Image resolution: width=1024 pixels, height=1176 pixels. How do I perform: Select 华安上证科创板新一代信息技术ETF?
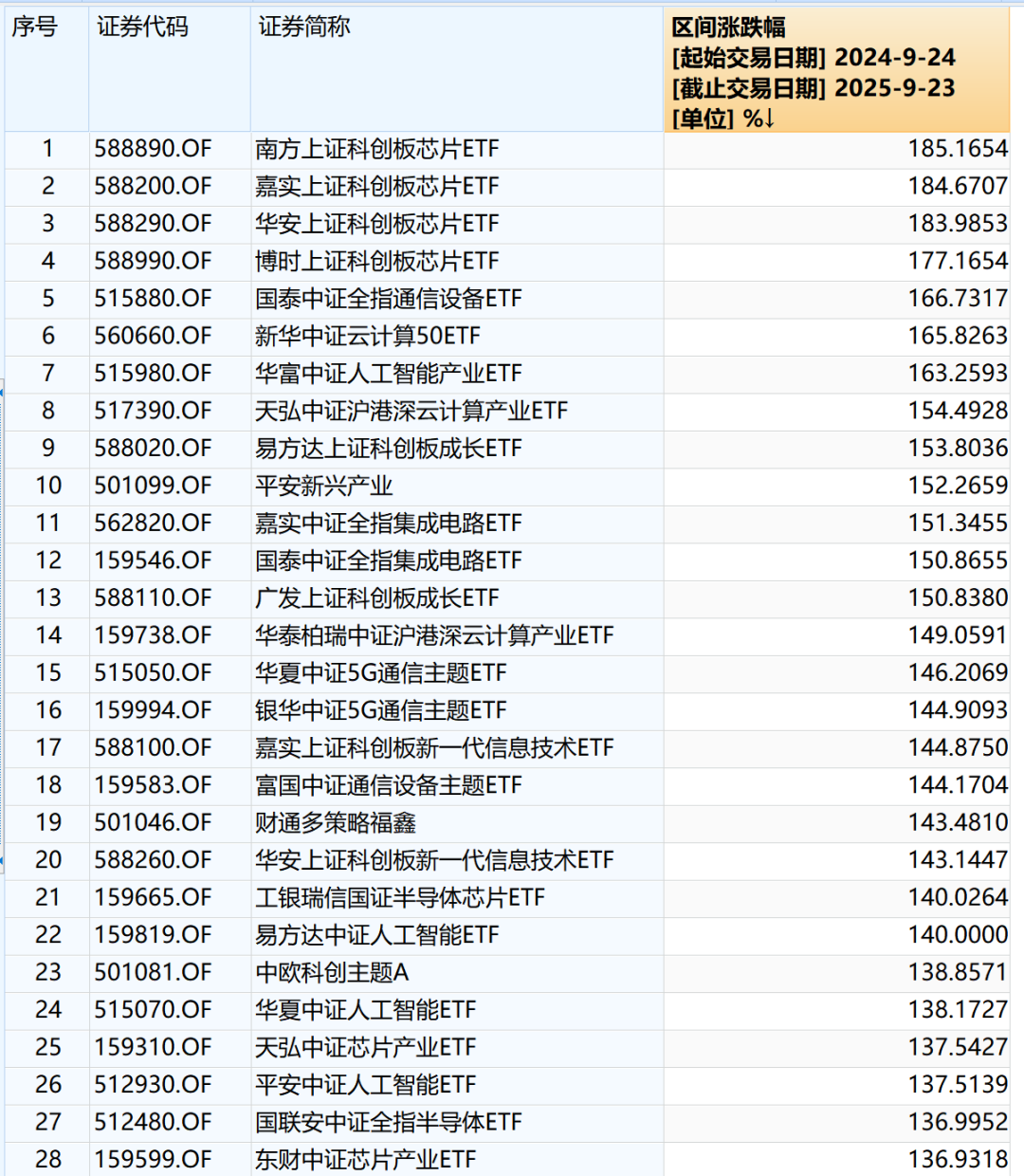pos(434,860)
